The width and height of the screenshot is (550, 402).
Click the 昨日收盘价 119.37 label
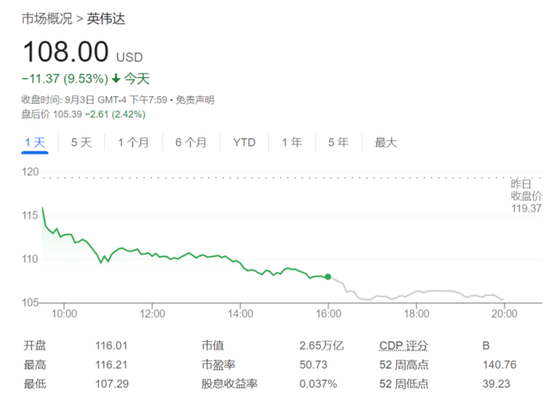coord(526,196)
